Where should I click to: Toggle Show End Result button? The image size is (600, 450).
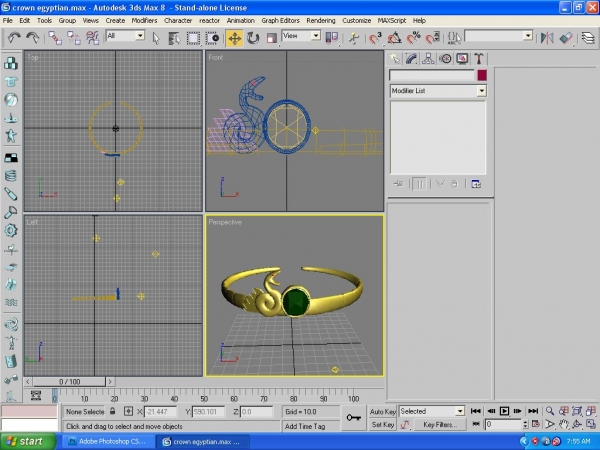420,184
